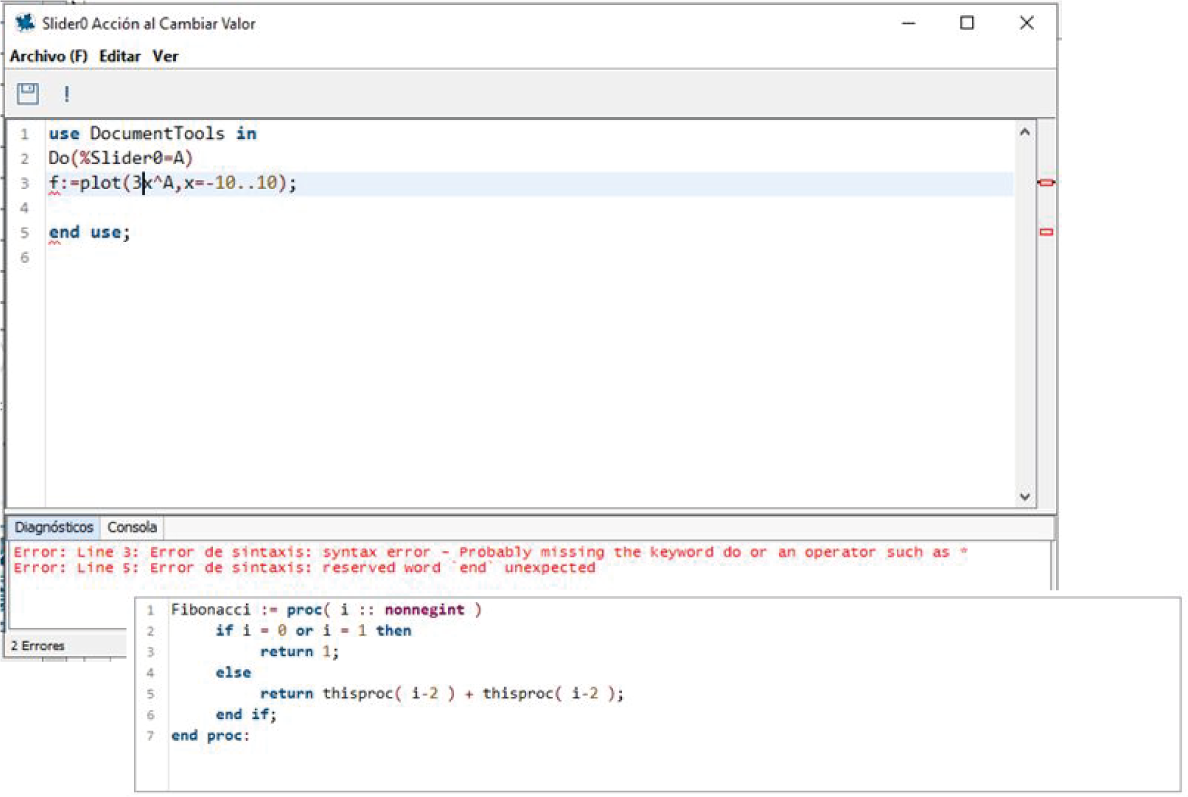Open the Ver menu
Screen dimensions: 1188x797
[x=165, y=56]
